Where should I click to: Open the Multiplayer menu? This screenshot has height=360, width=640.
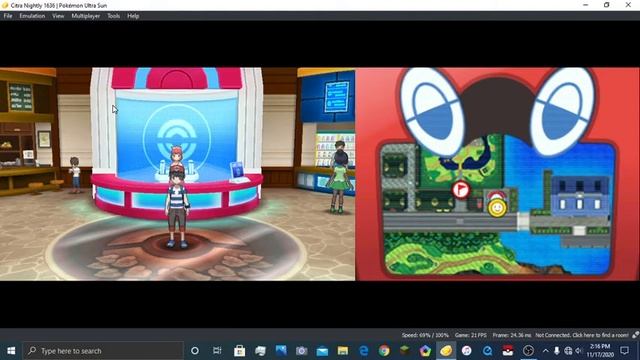click(86, 16)
